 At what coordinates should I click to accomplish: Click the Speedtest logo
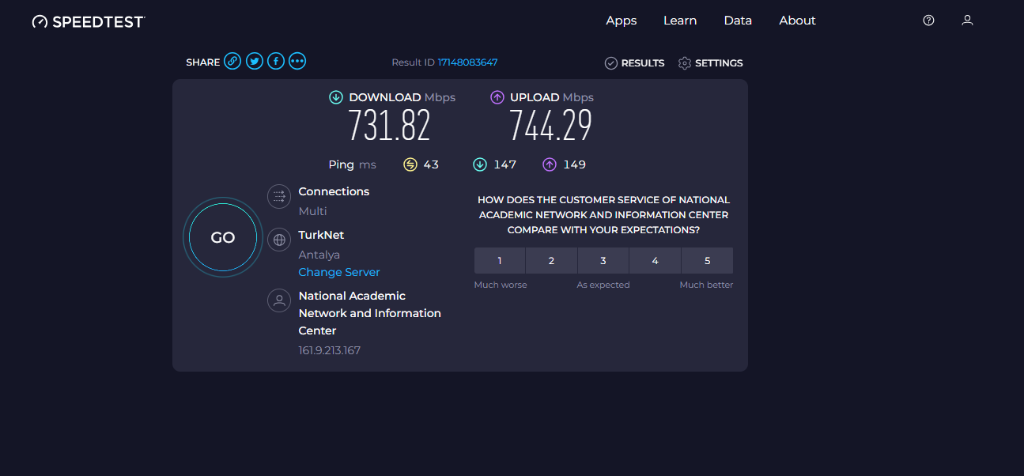[x=88, y=22]
